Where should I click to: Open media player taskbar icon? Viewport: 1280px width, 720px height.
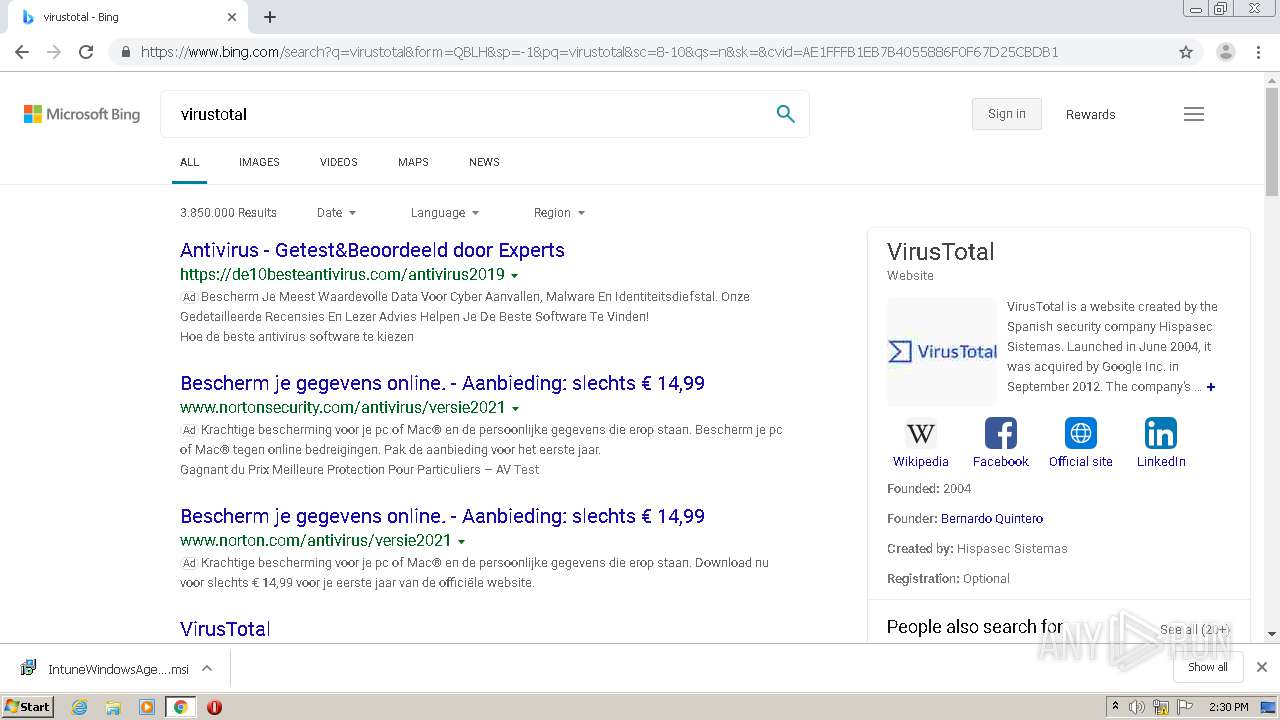(x=147, y=707)
